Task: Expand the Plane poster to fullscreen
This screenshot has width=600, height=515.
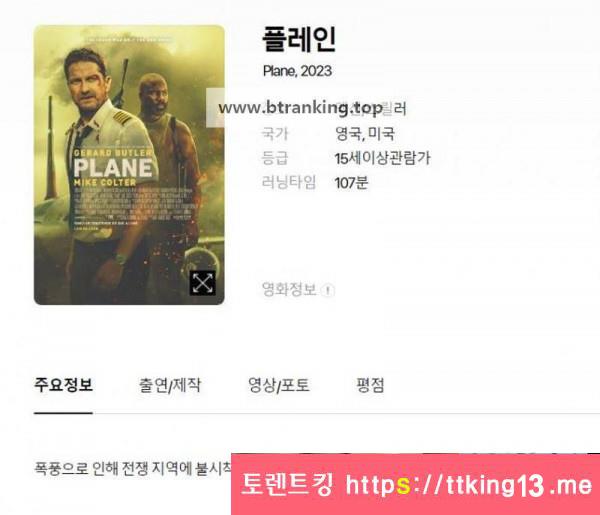Action: pos(202,283)
